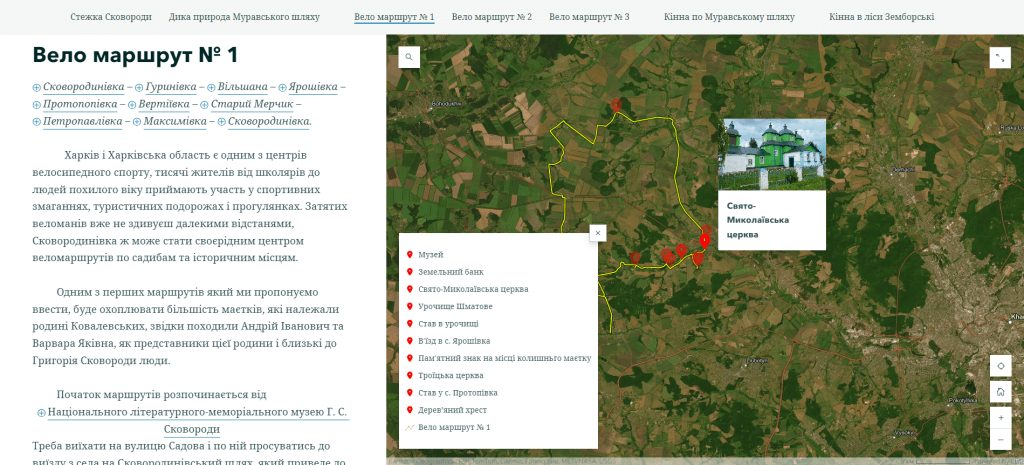Click the pin icon next to Земельний банк
The height and width of the screenshot is (465, 1024).
click(x=409, y=272)
